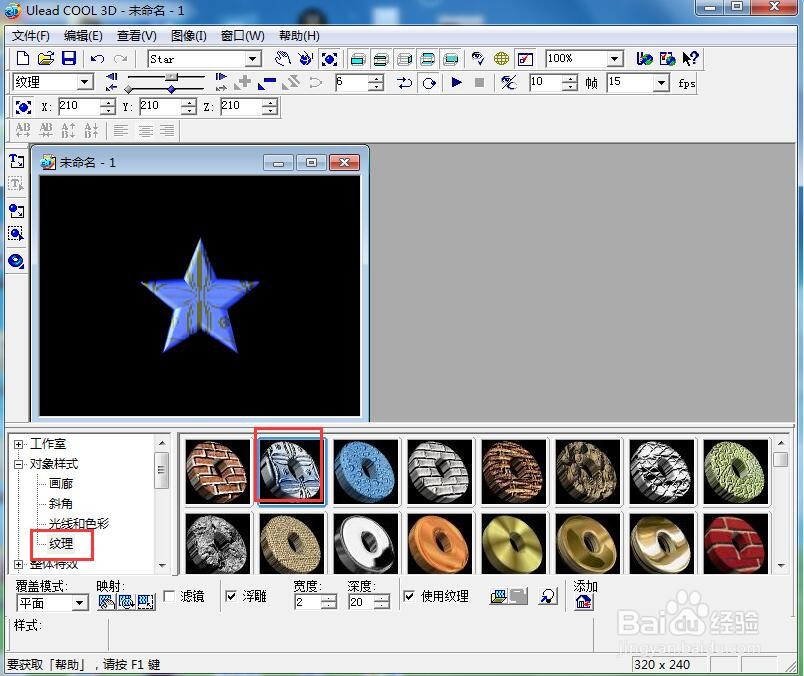This screenshot has height=676, width=804.
Task: Click the 深度 depth field
Action: tap(361, 602)
